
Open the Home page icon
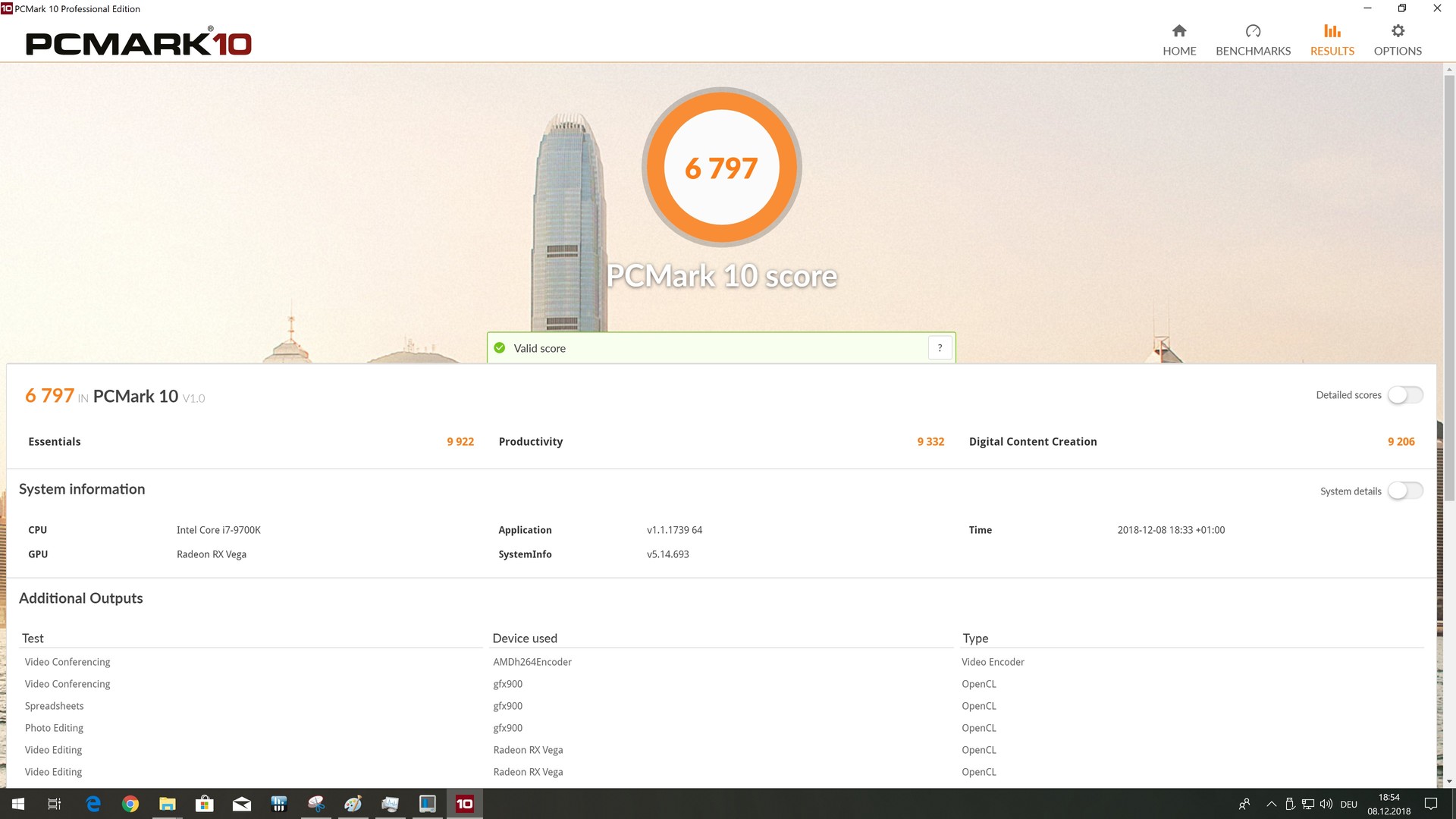tap(1178, 31)
